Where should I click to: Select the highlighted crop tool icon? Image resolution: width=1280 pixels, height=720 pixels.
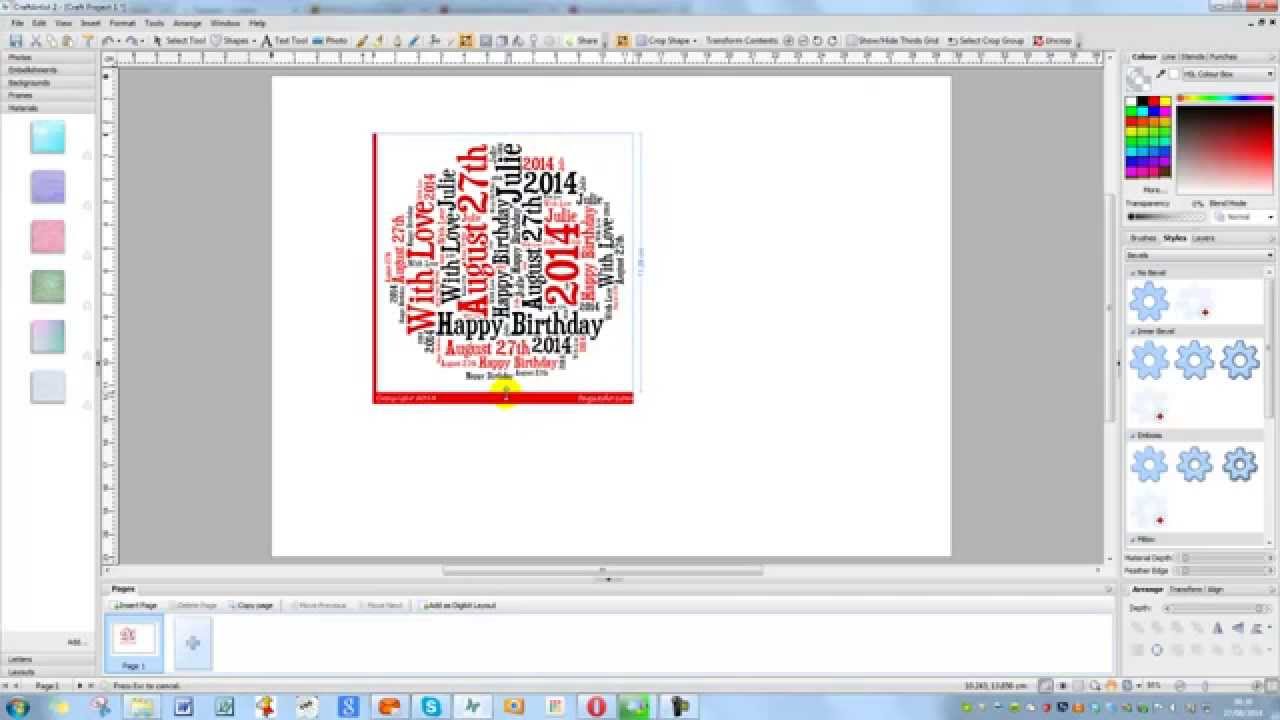466,41
